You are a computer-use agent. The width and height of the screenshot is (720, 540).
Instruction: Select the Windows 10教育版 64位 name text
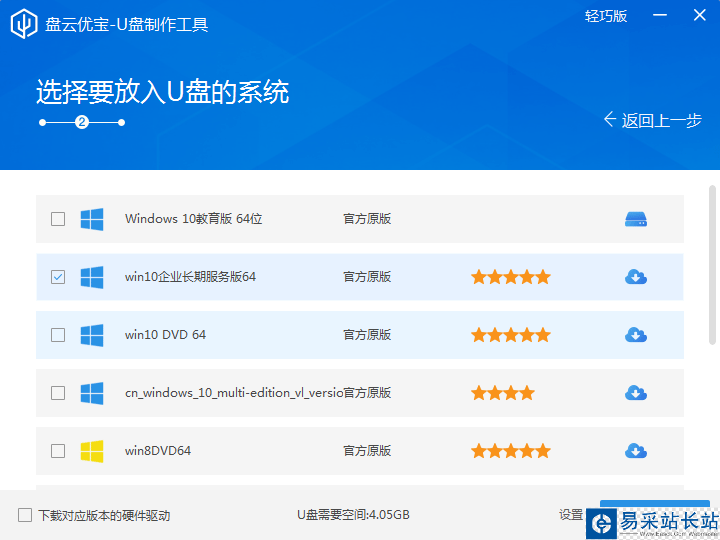[x=193, y=219]
